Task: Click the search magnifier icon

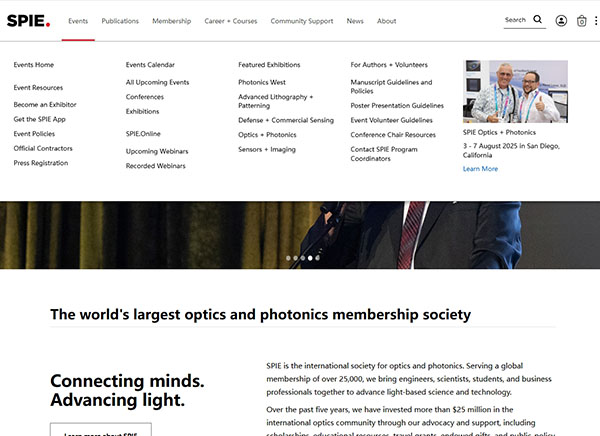Action: click(x=538, y=19)
